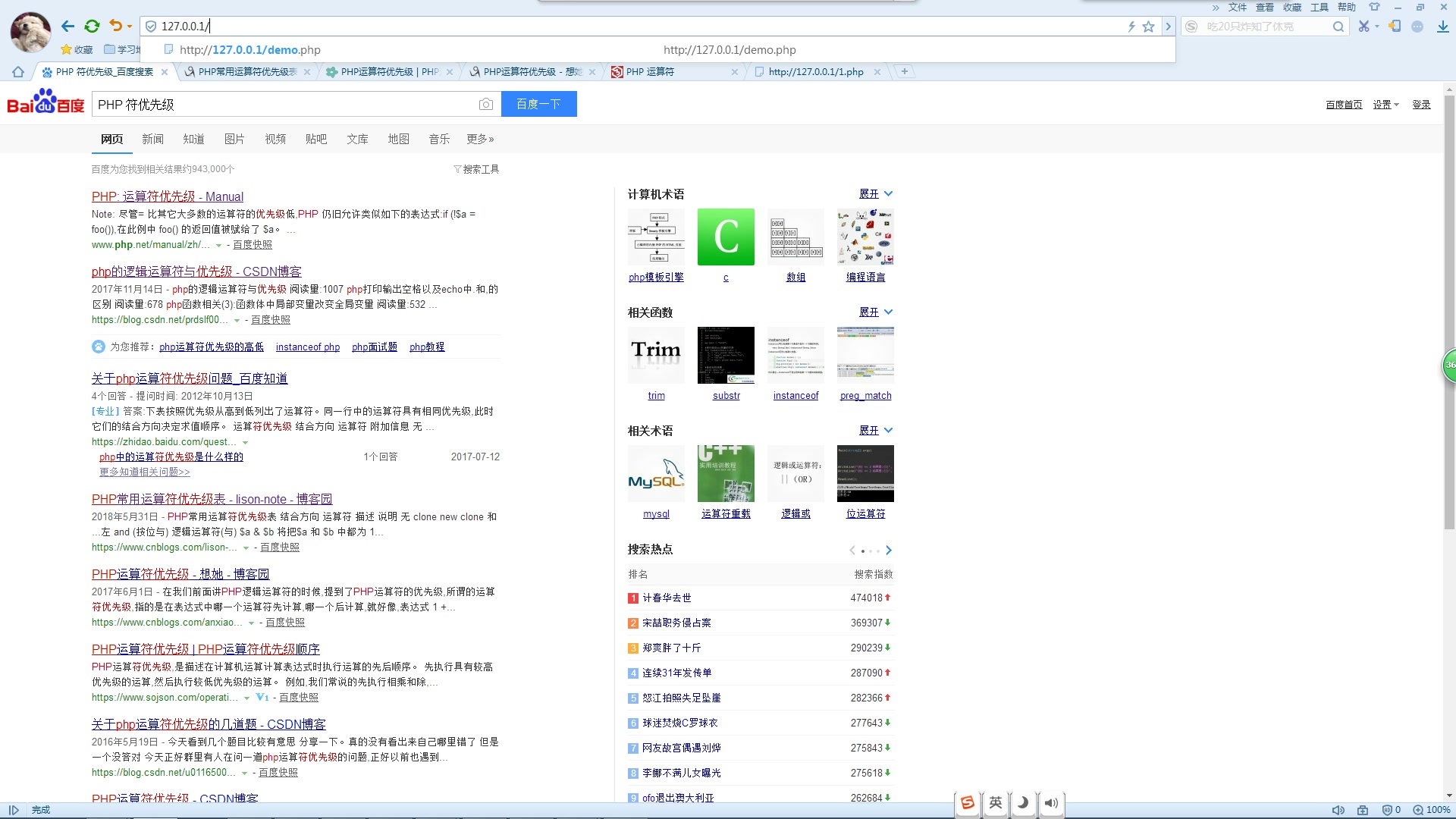Screen dimensions: 1456x819
Task: Click the Sogou input method S icon
Action: 968,803
